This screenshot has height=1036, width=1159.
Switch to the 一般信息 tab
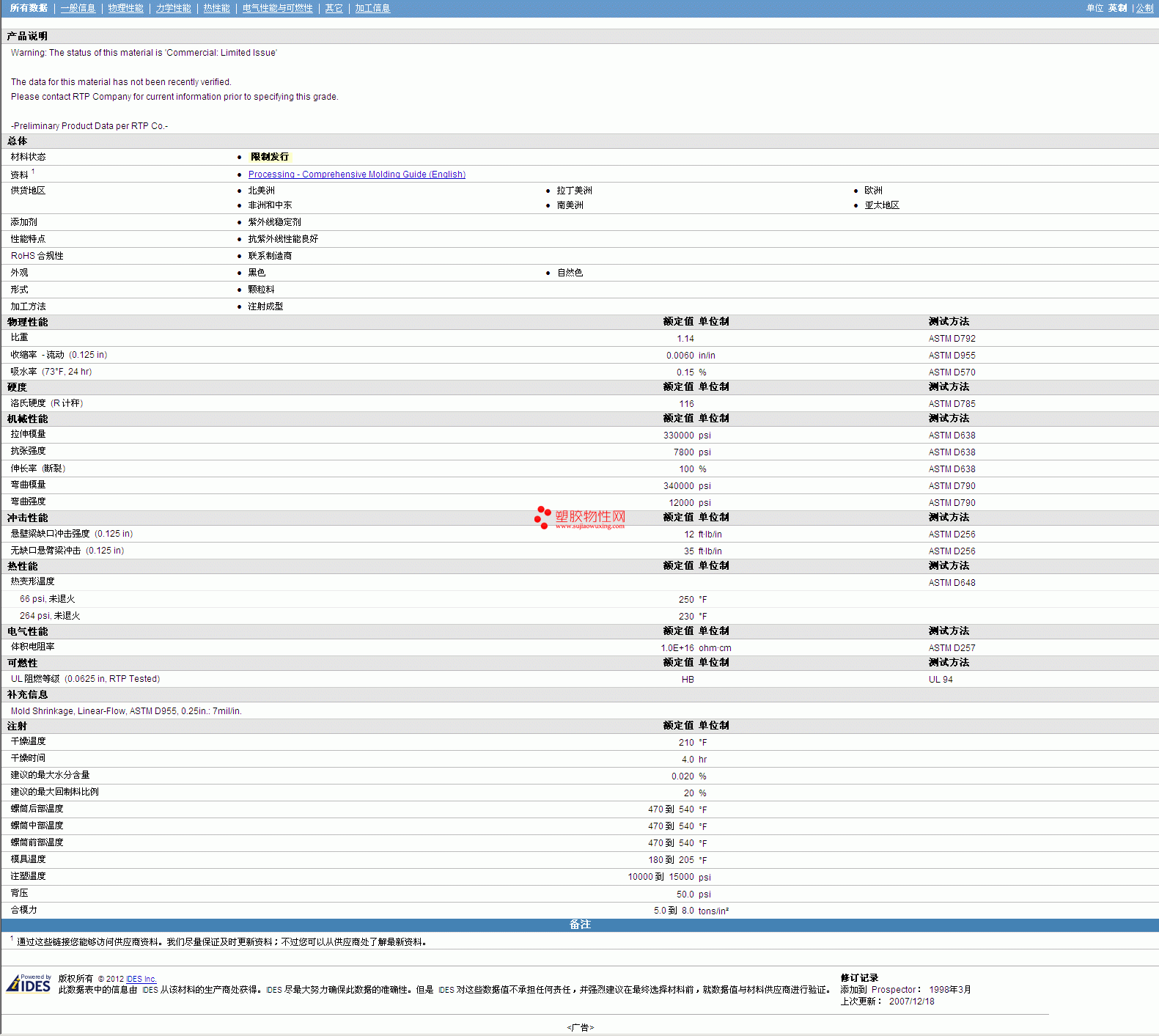click(78, 8)
